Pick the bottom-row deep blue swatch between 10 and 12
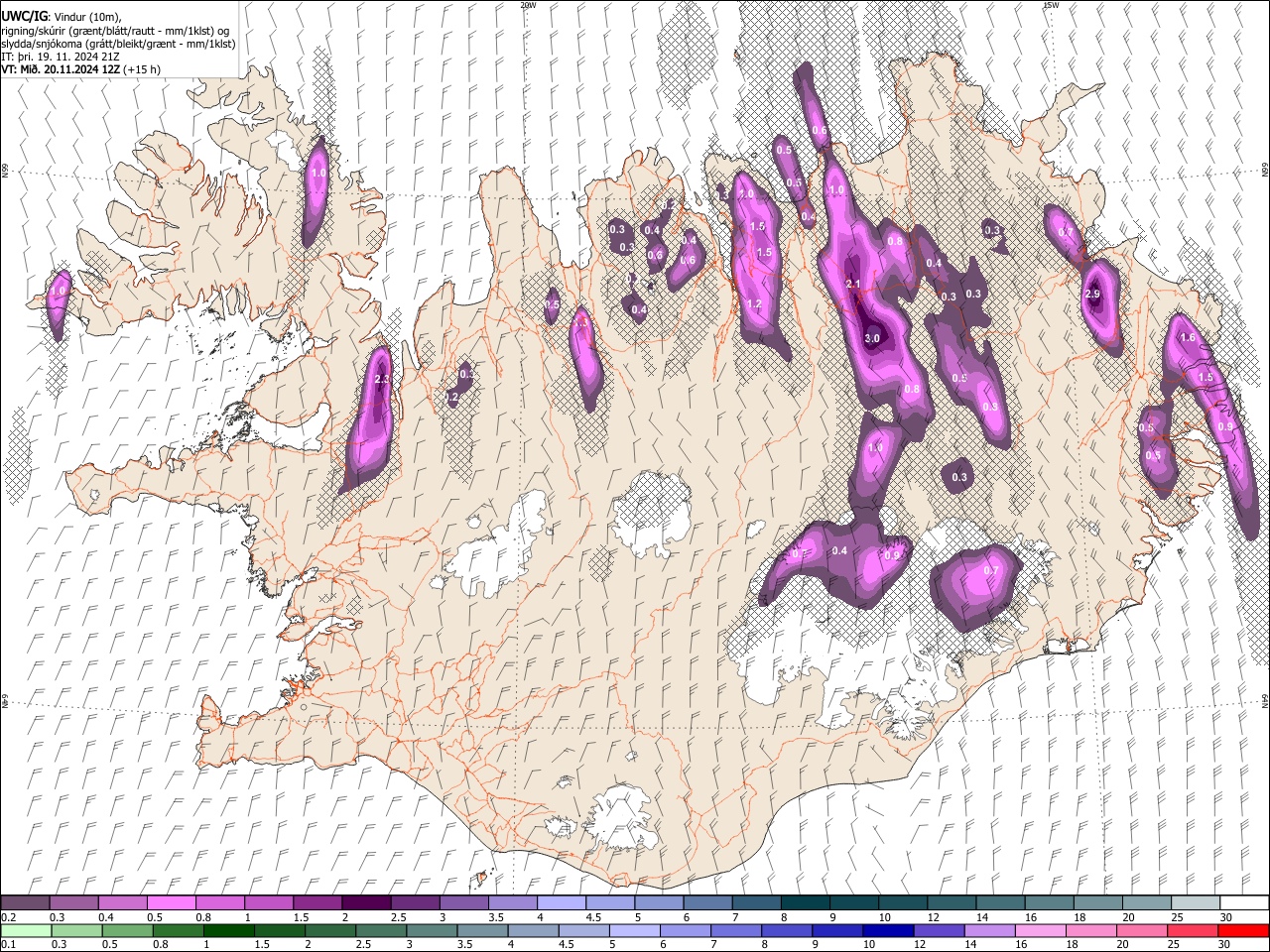 click(x=888, y=930)
